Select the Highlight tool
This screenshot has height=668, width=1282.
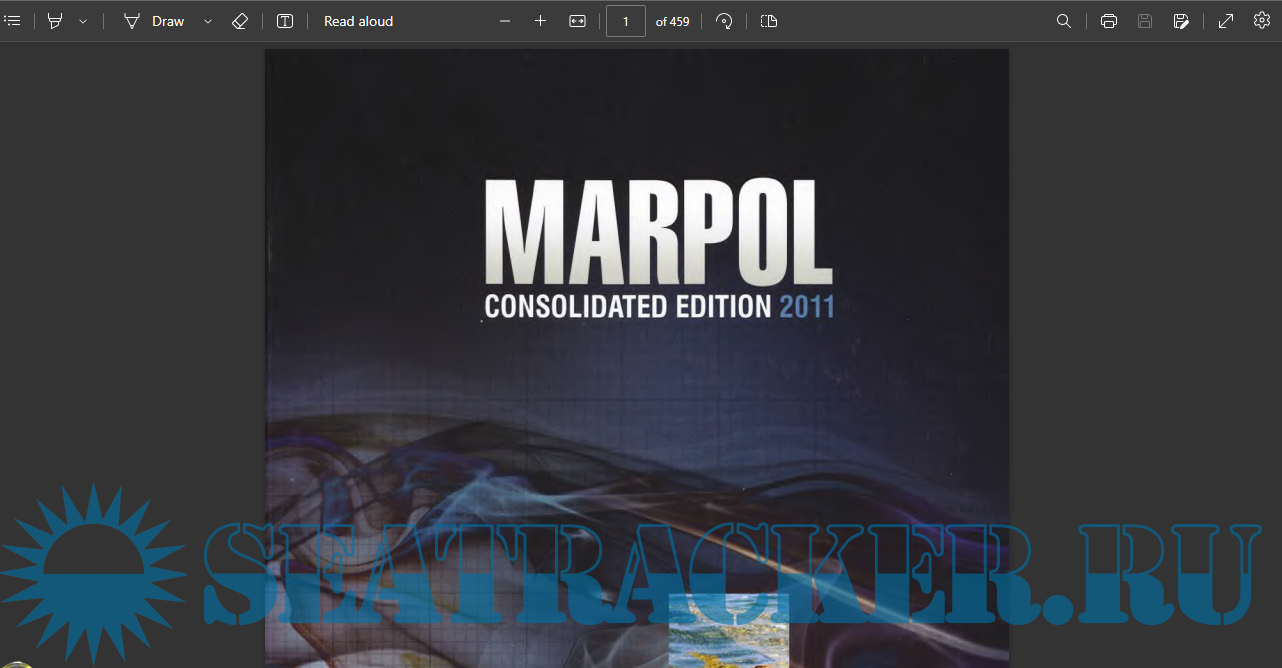coord(55,21)
